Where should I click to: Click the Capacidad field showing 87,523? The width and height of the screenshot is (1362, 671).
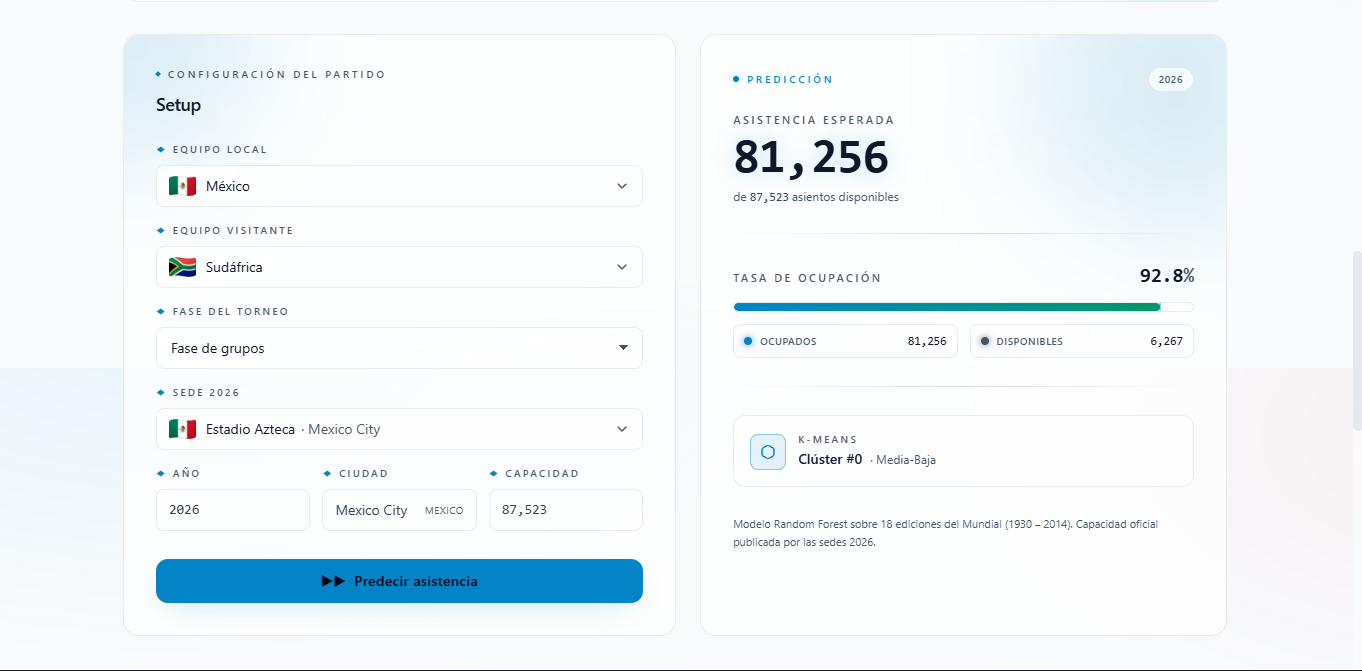pos(566,510)
